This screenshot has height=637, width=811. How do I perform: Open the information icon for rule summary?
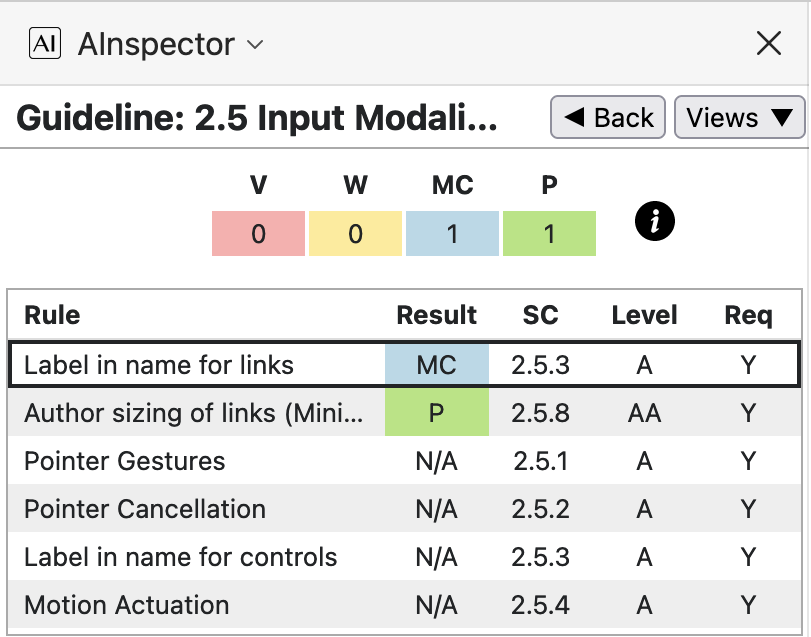(655, 222)
